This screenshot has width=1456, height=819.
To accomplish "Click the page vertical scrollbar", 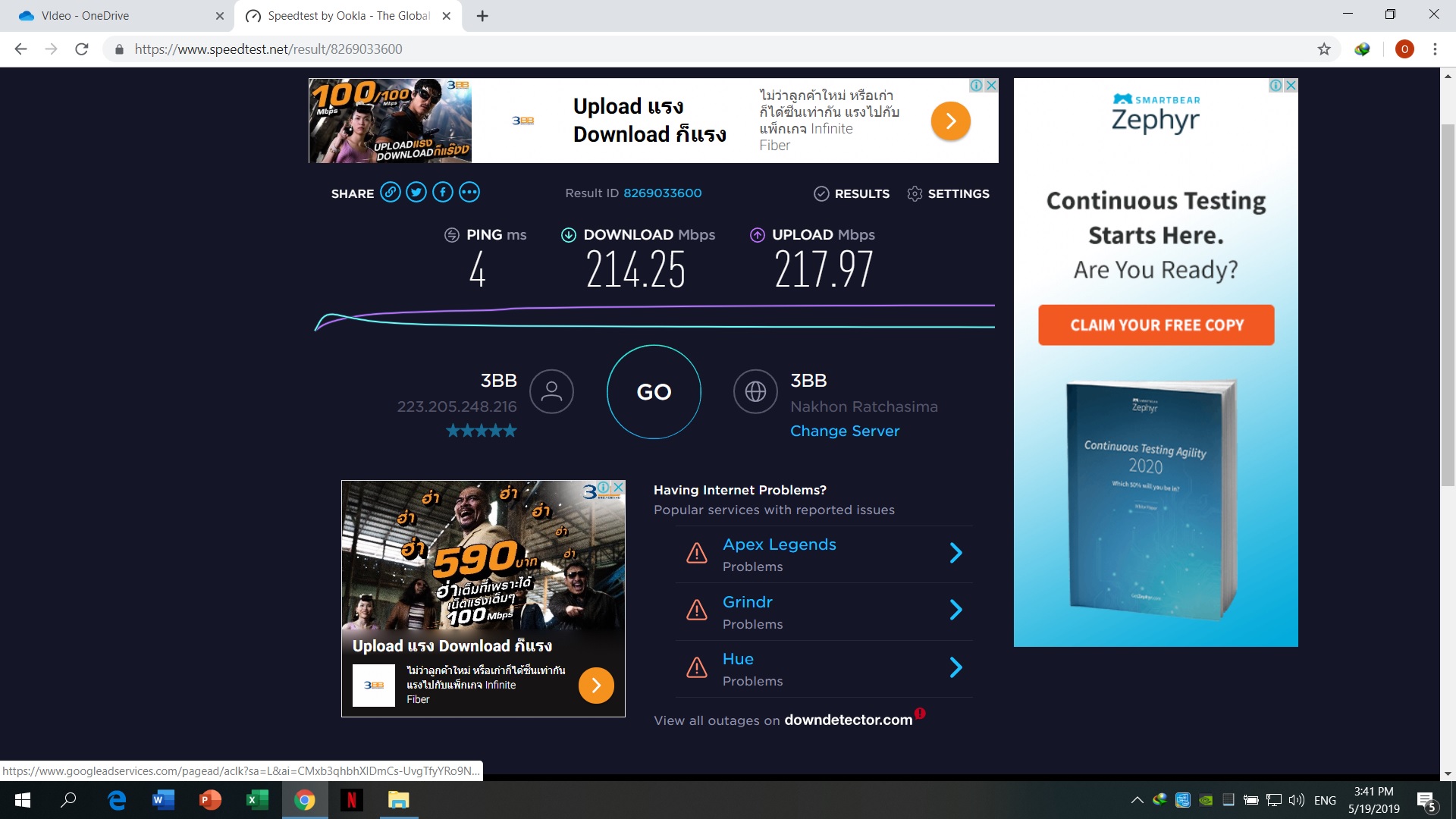I will click(1448, 303).
